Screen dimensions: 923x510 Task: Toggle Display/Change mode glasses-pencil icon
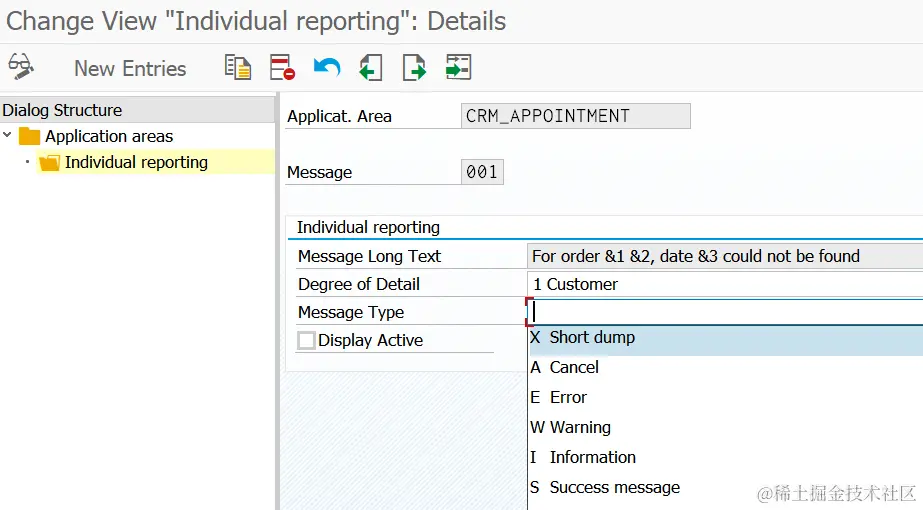(x=21, y=67)
